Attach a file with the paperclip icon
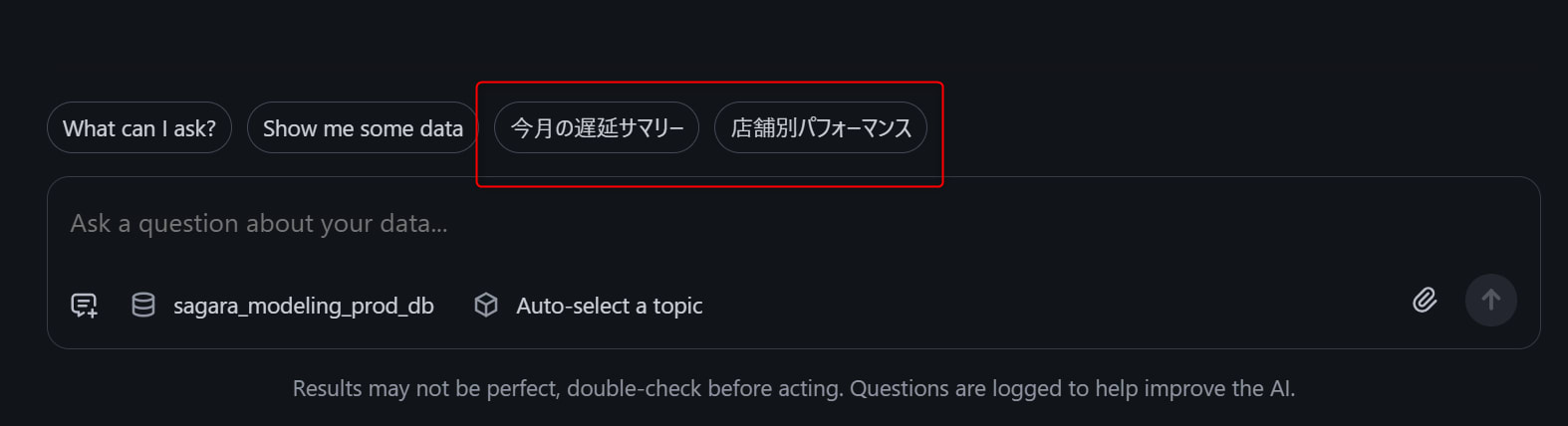Screen dimensions: 1568x426 tap(1425, 300)
